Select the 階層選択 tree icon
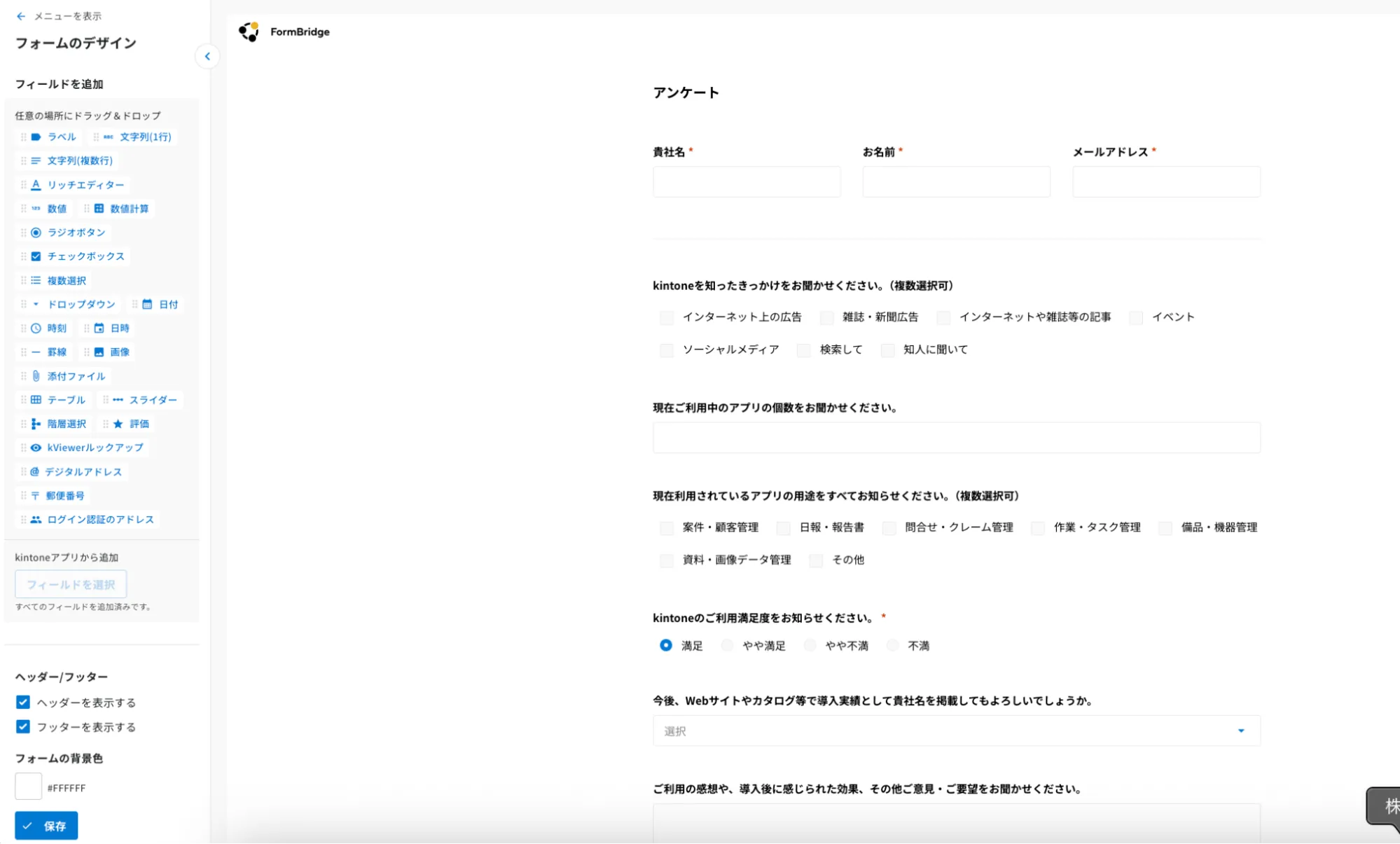Screen dimensions: 1400x844 click(x=36, y=424)
